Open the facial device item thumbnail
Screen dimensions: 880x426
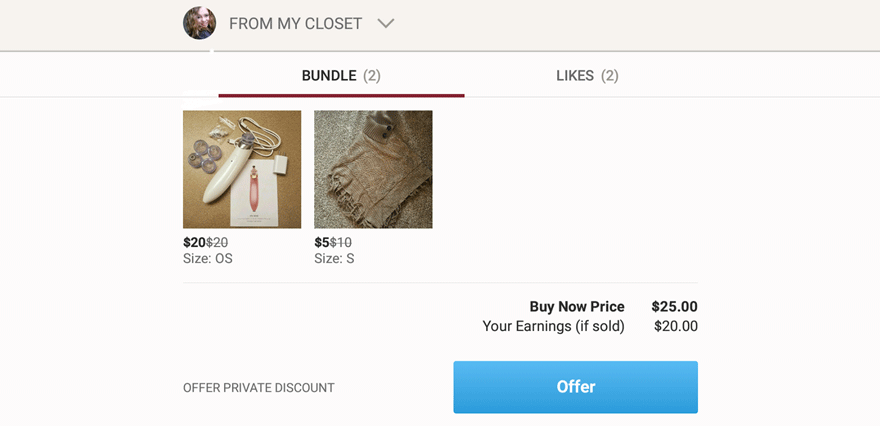point(242,169)
